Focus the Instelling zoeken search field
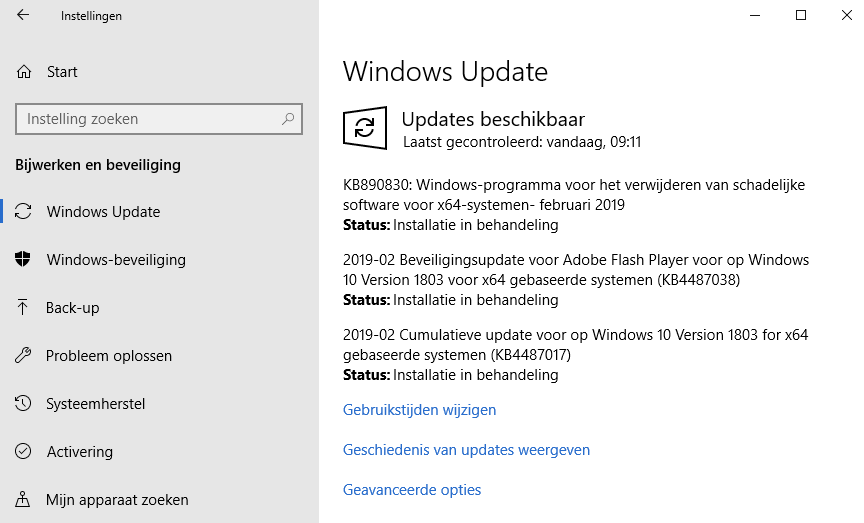Screen dimensions: 864x523 click(150, 119)
